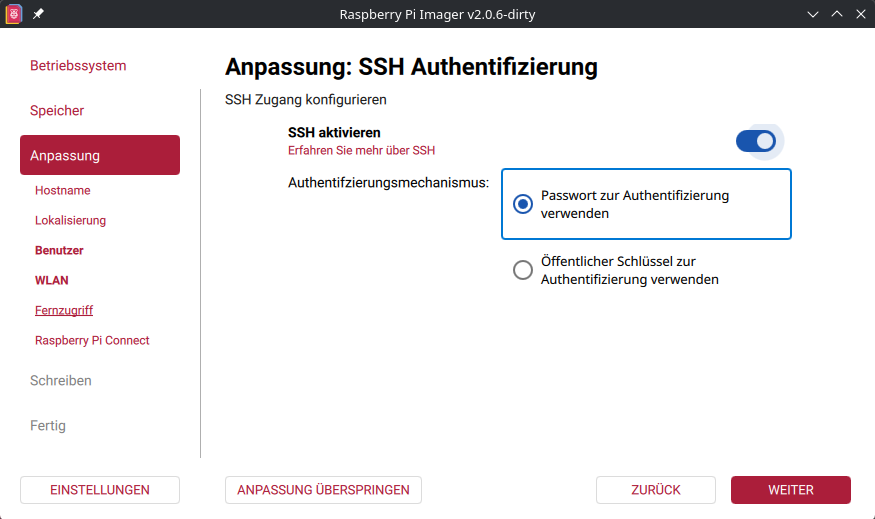The width and height of the screenshot is (875, 519).
Task: Open the Betriebssystem step
Action: 78,66
